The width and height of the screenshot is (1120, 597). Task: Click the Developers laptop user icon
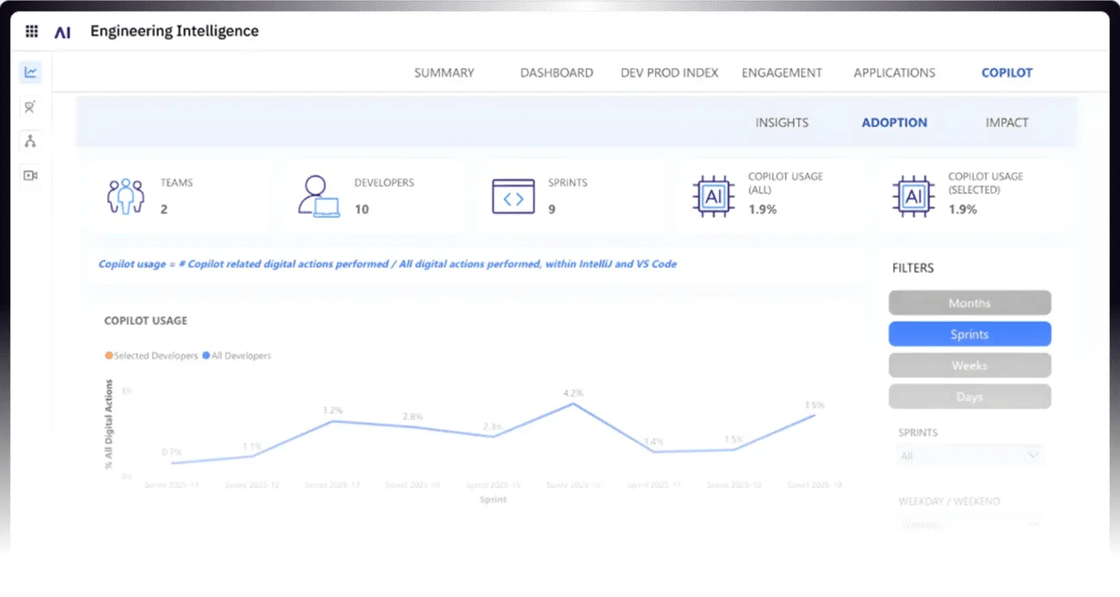[319, 196]
